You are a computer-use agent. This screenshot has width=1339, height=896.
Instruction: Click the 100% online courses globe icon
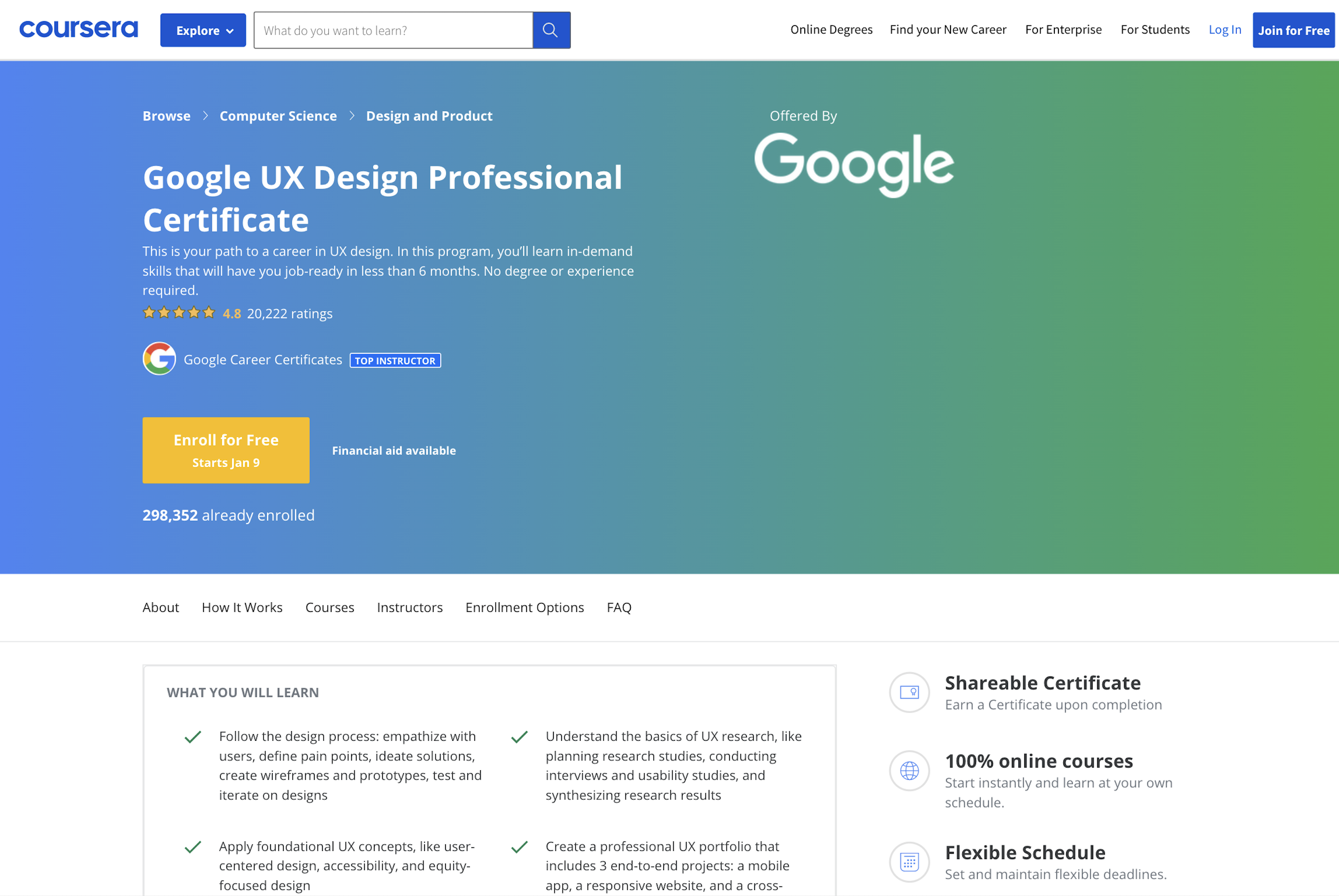click(909, 770)
